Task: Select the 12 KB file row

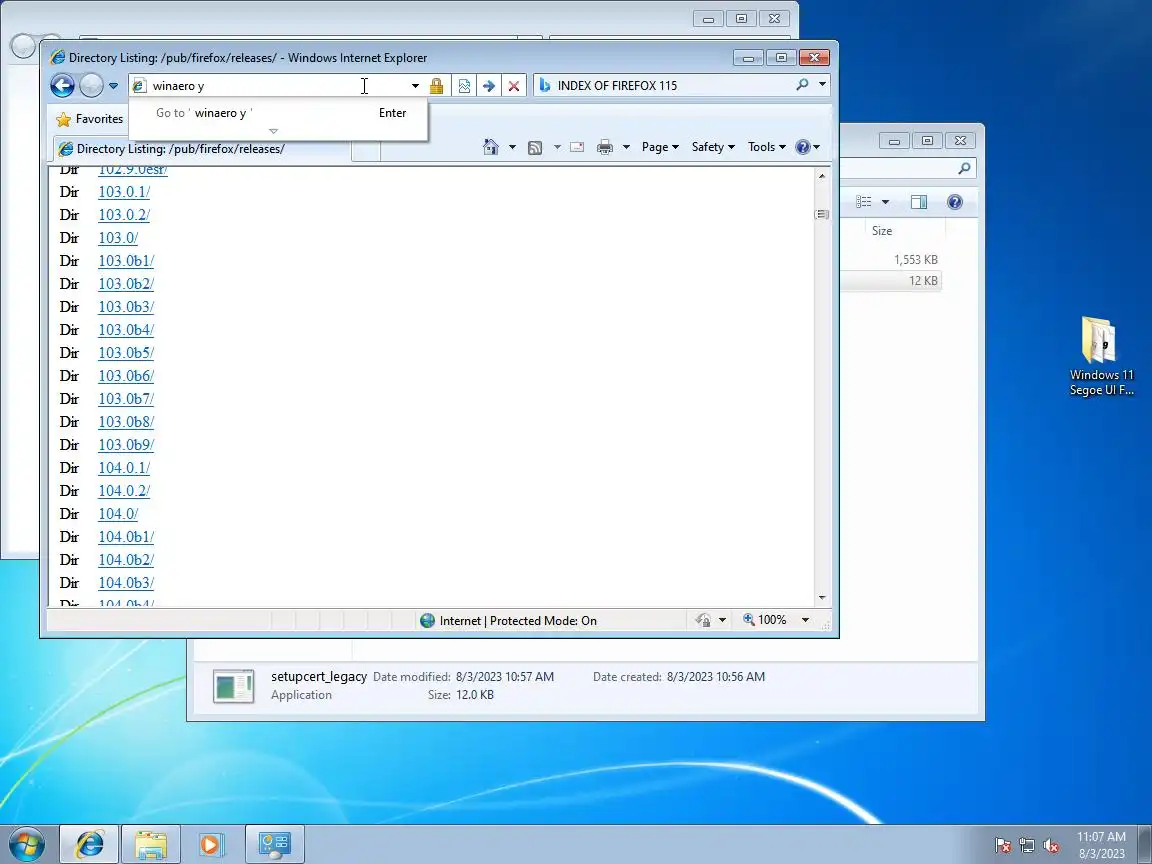Action: pos(891,281)
